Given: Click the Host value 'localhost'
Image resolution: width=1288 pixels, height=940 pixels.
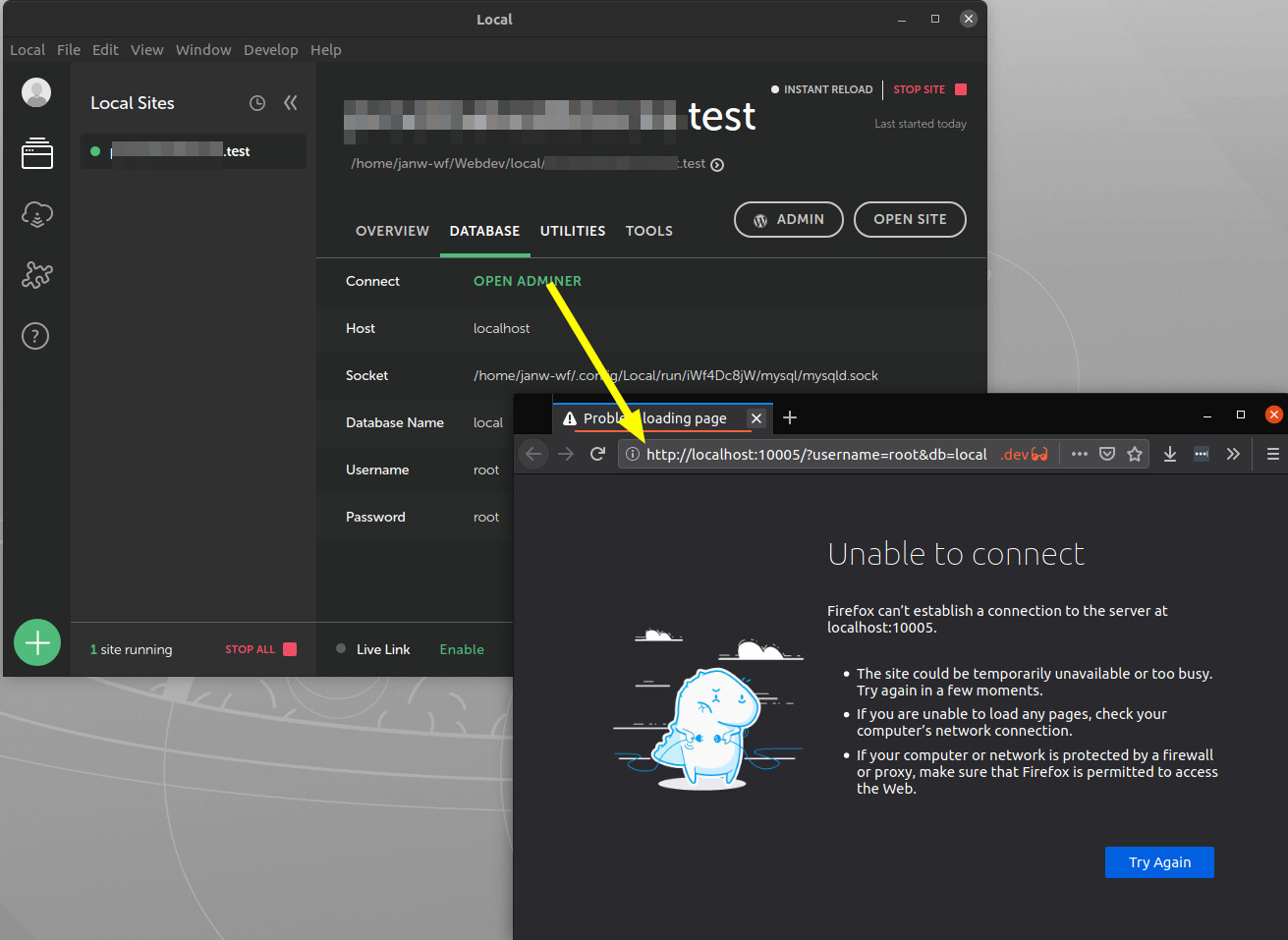Looking at the screenshot, I should click(501, 328).
